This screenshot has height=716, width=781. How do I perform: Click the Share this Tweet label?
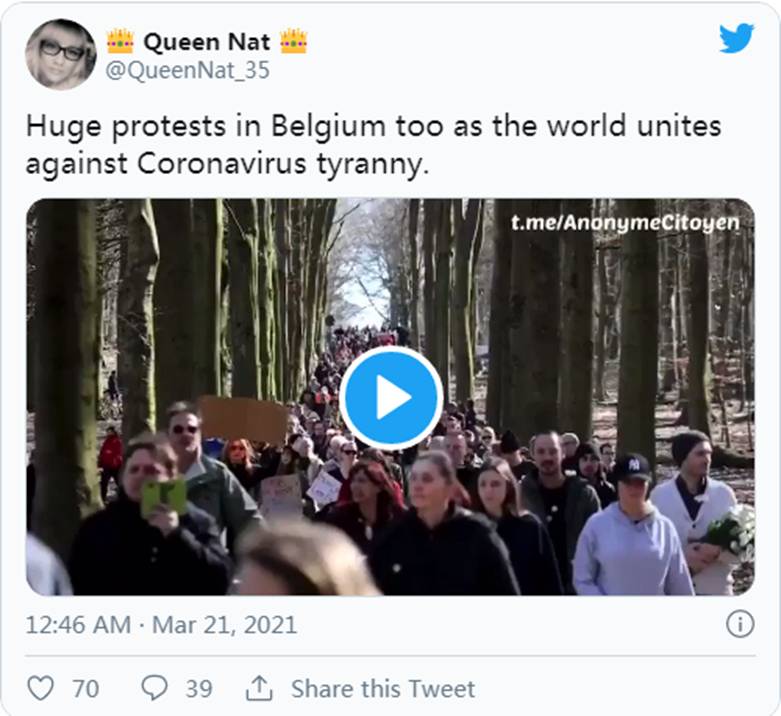tap(383, 688)
